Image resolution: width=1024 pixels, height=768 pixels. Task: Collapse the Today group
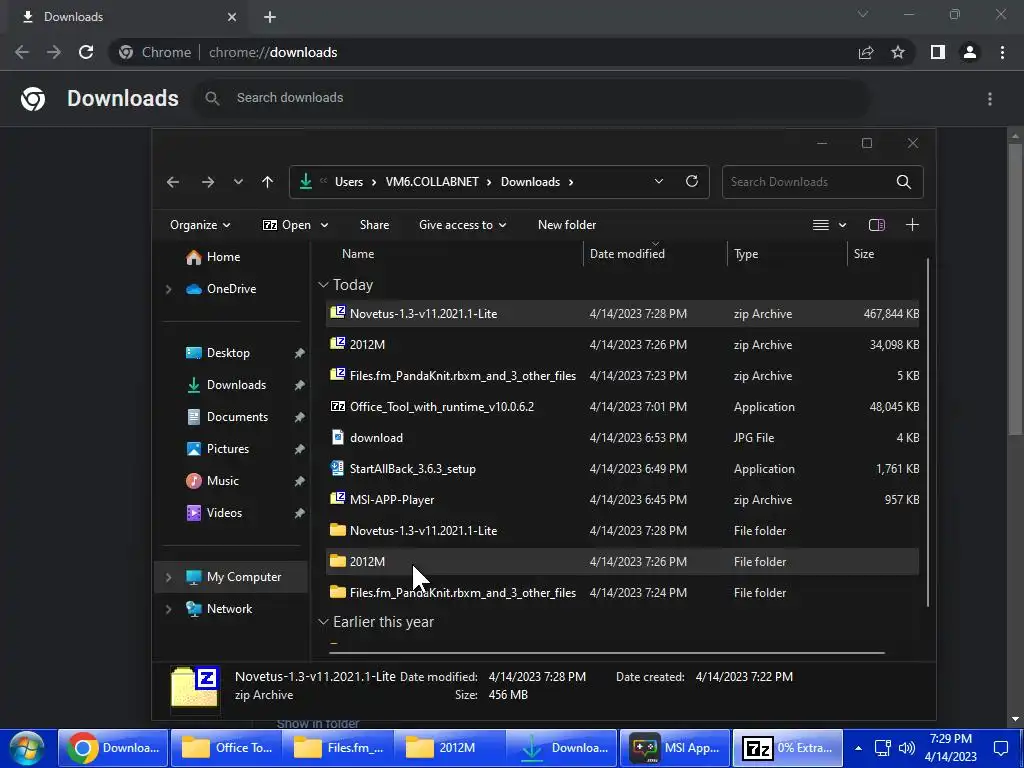(323, 285)
